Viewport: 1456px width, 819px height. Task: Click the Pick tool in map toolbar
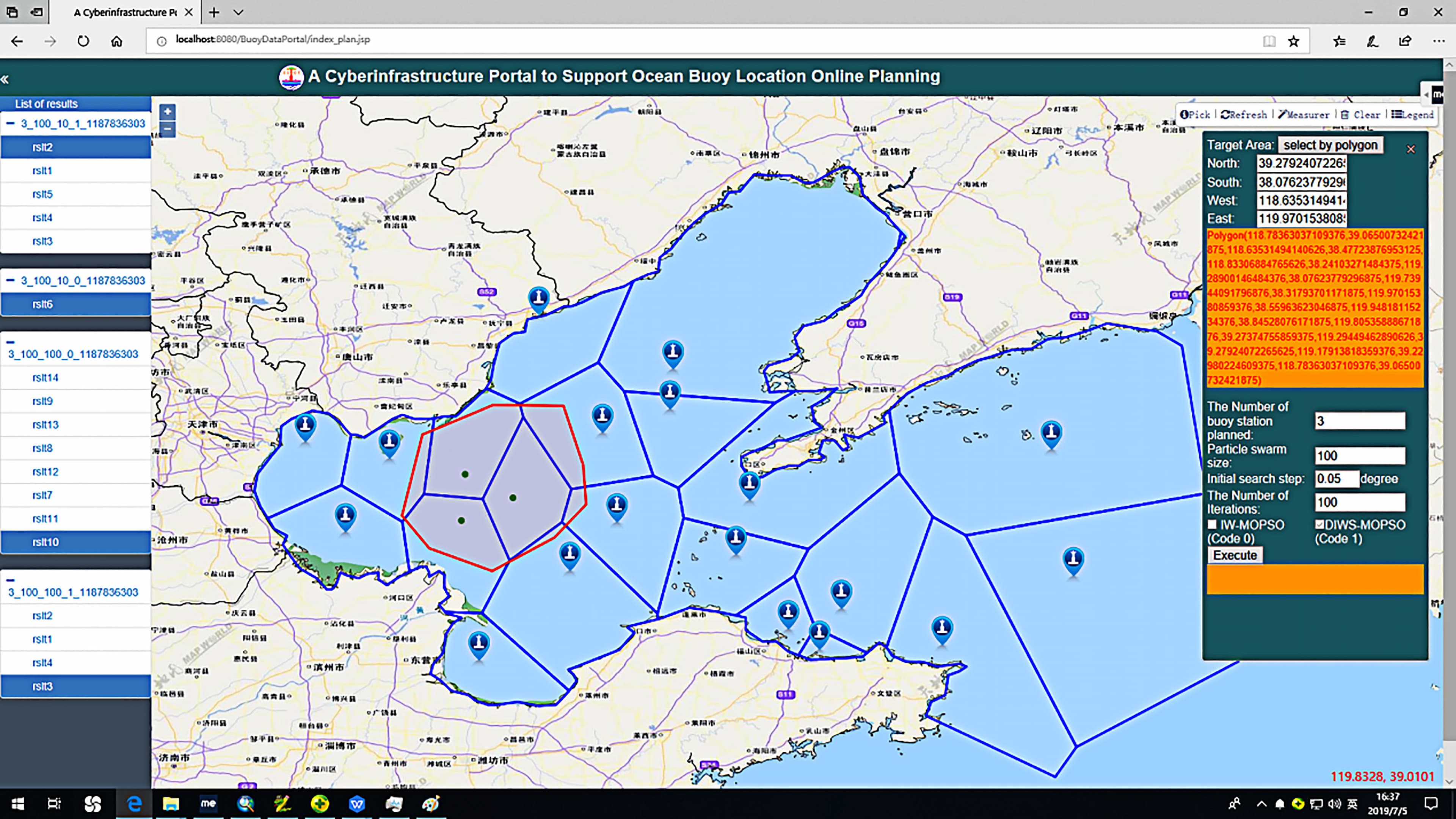click(x=1195, y=115)
